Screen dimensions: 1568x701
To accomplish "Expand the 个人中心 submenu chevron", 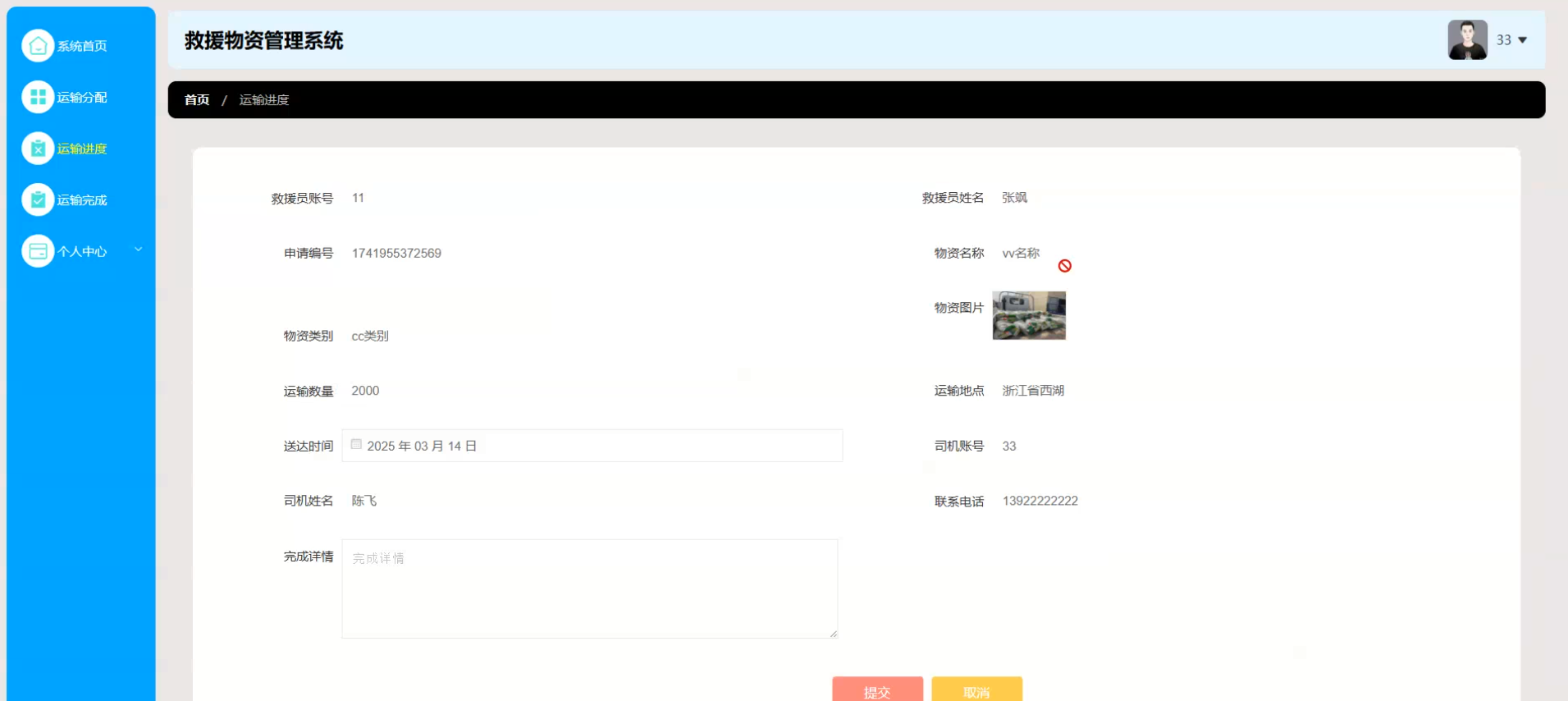I will (138, 250).
